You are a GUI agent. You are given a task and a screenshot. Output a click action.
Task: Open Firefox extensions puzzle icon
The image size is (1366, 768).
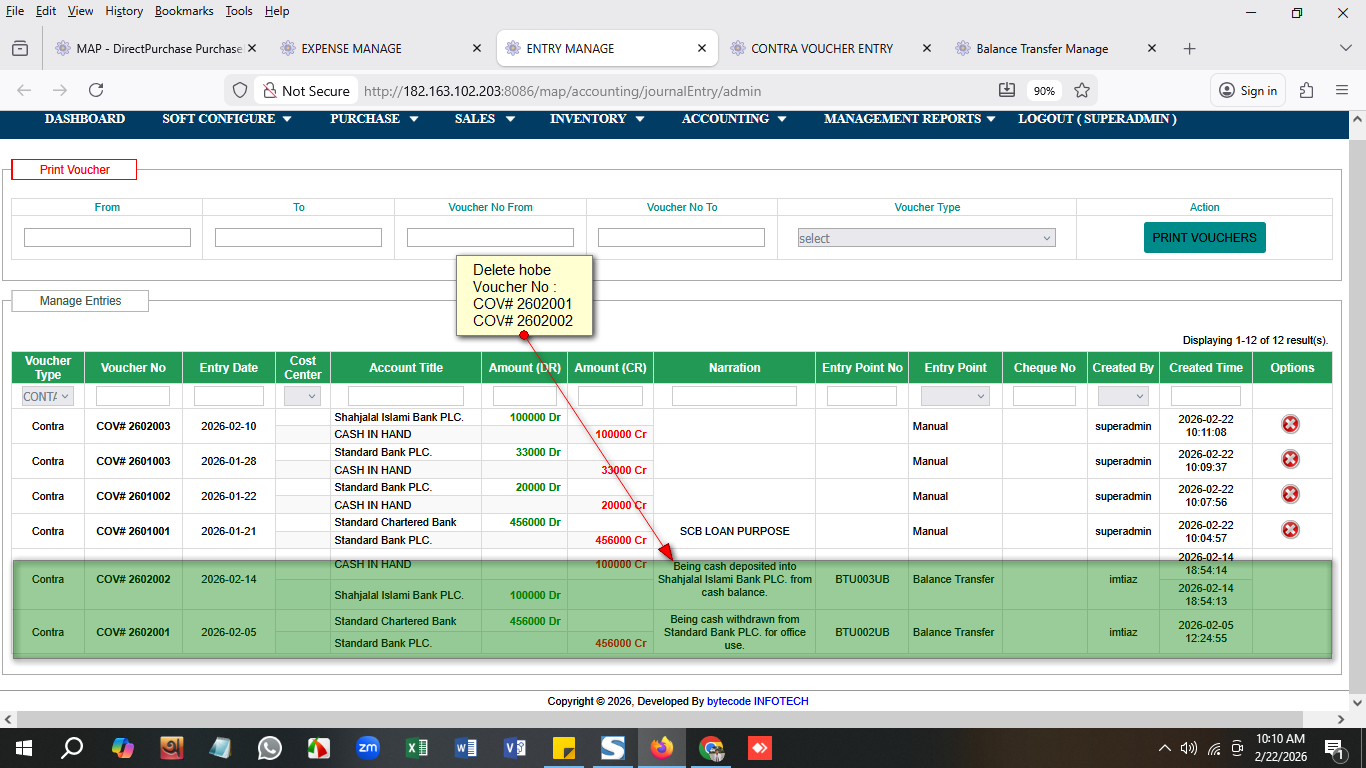click(1306, 90)
